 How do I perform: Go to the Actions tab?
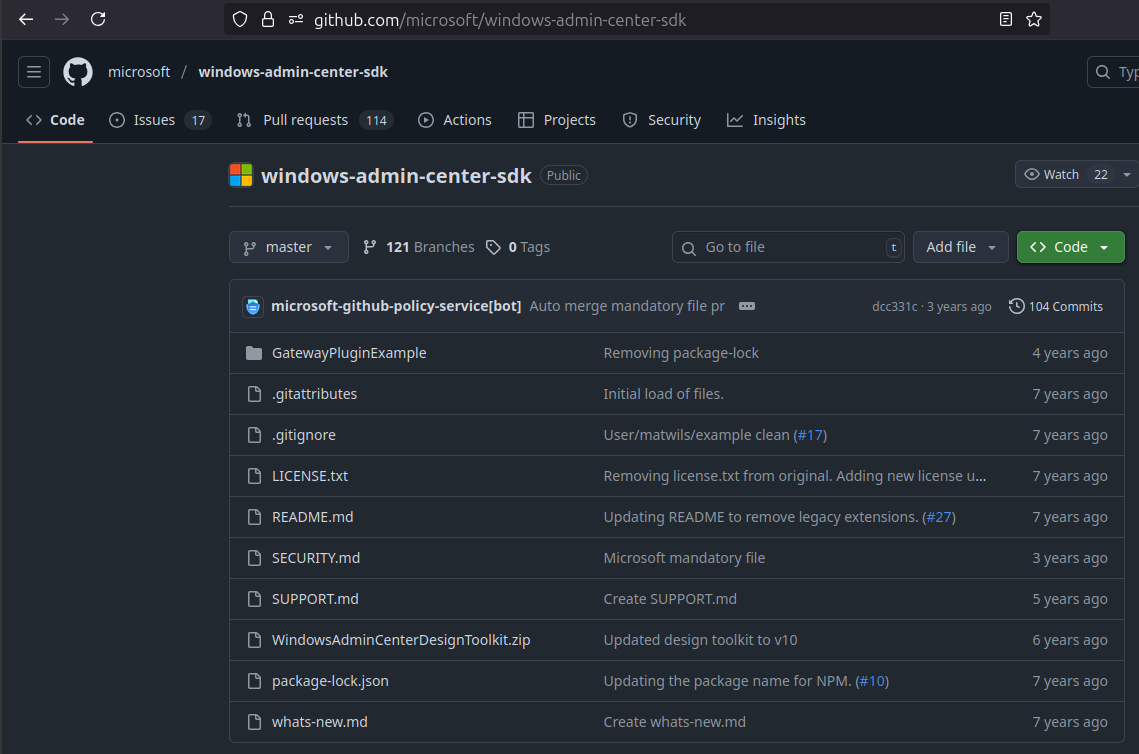pos(455,121)
